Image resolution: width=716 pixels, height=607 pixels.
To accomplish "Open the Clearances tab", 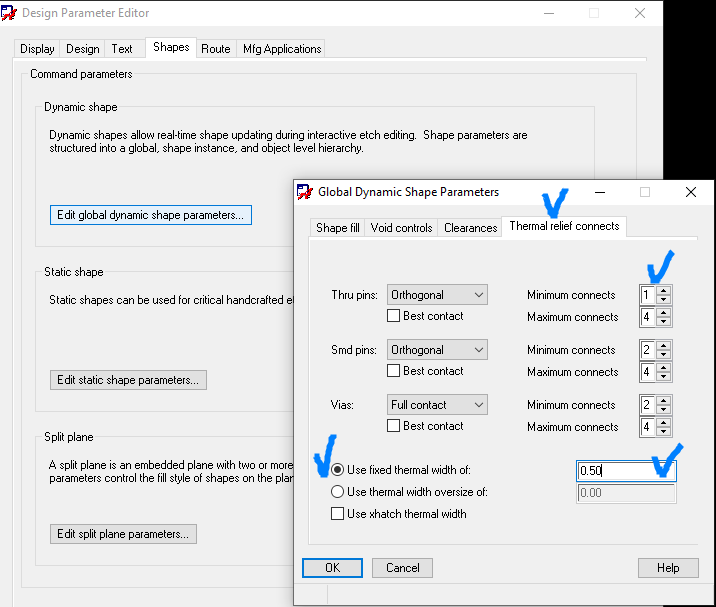I will coord(470,227).
